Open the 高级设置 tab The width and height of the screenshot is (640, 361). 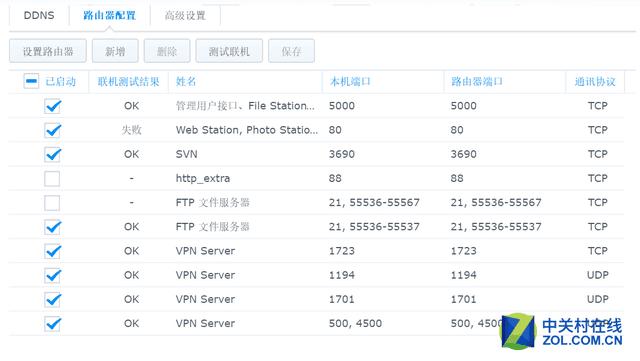tap(185, 16)
